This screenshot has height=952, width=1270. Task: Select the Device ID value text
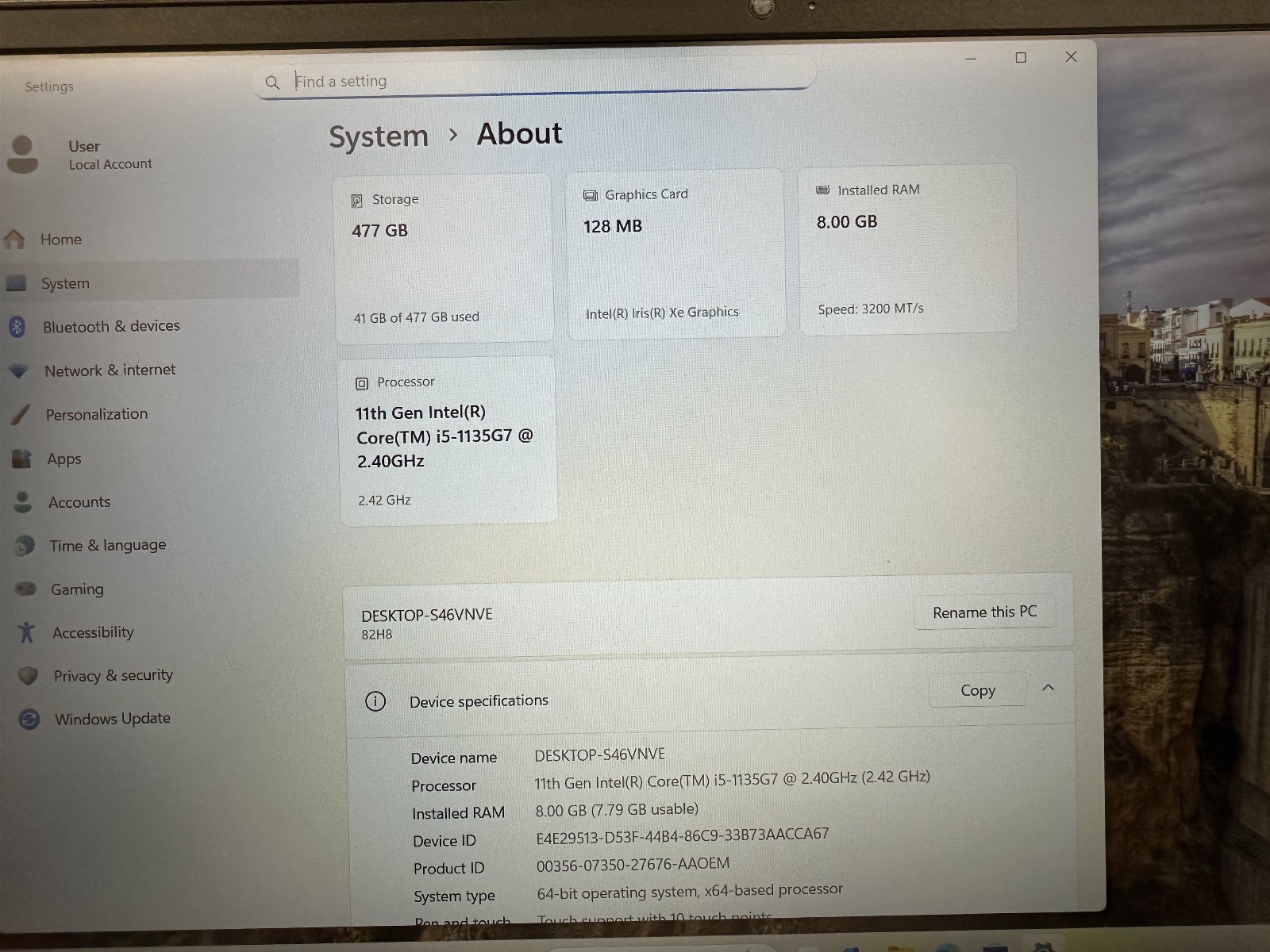(x=683, y=835)
